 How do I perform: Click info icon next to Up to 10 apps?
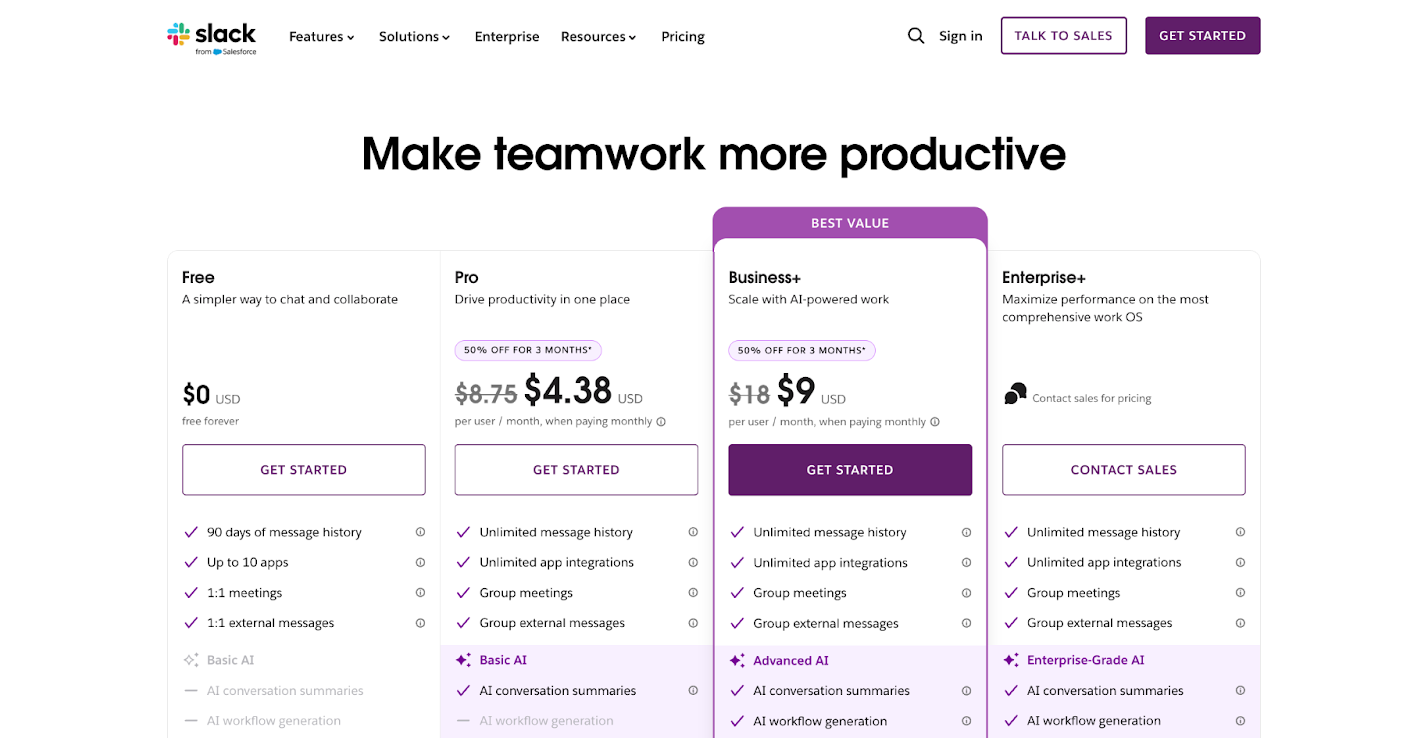click(420, 562)
